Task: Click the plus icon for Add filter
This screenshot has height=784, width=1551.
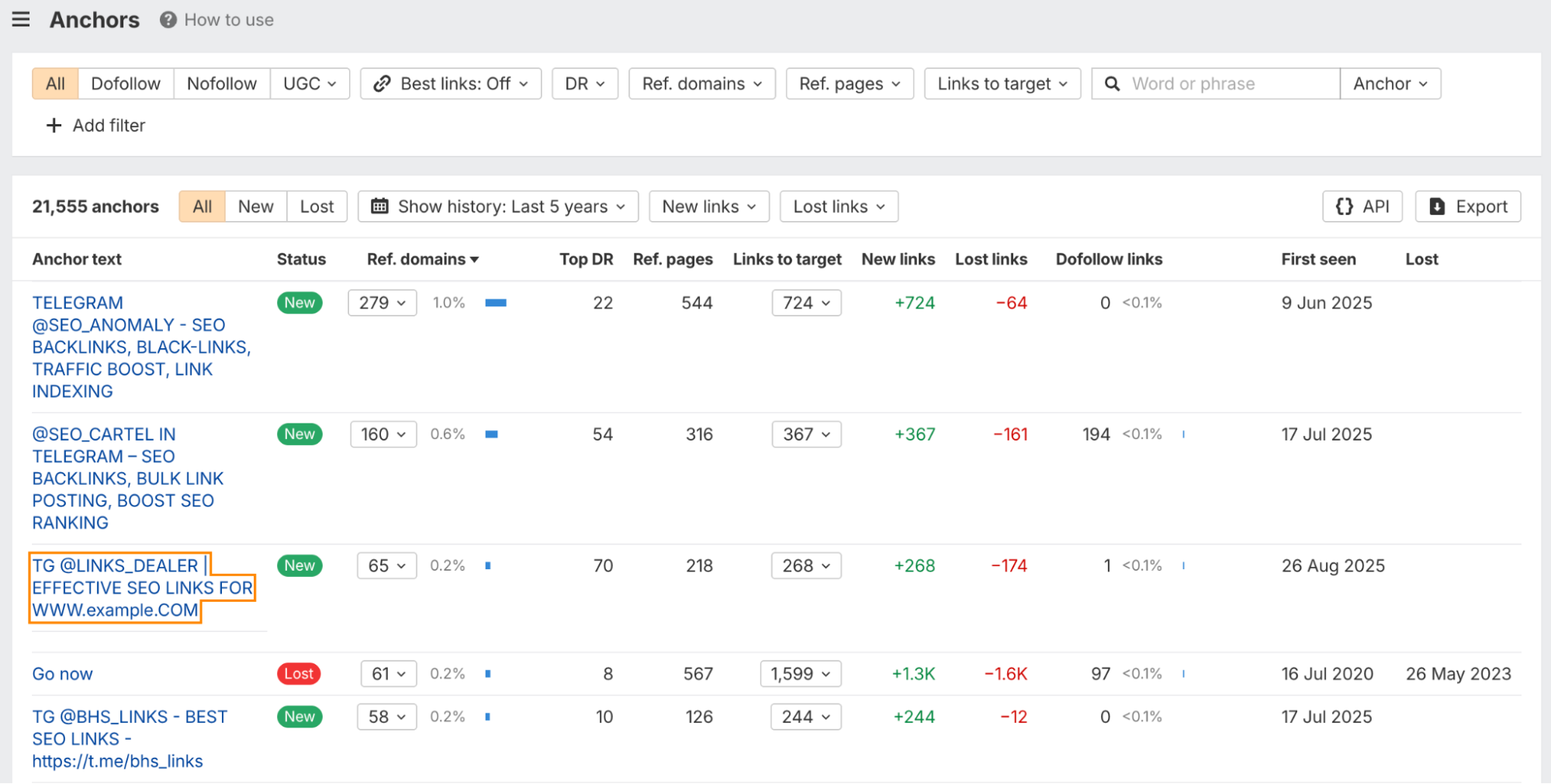Action: 54,126
